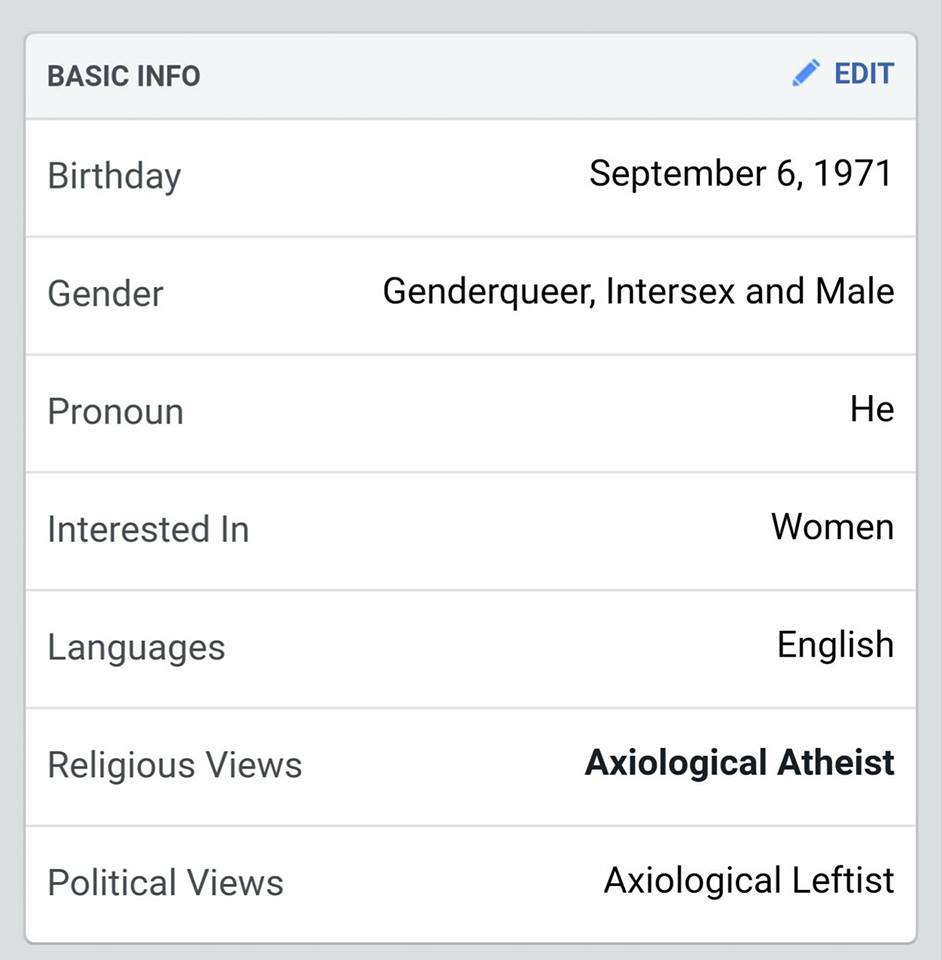Tap the Languages row label
Screen dimensions: 942x960
click(136, 648)
